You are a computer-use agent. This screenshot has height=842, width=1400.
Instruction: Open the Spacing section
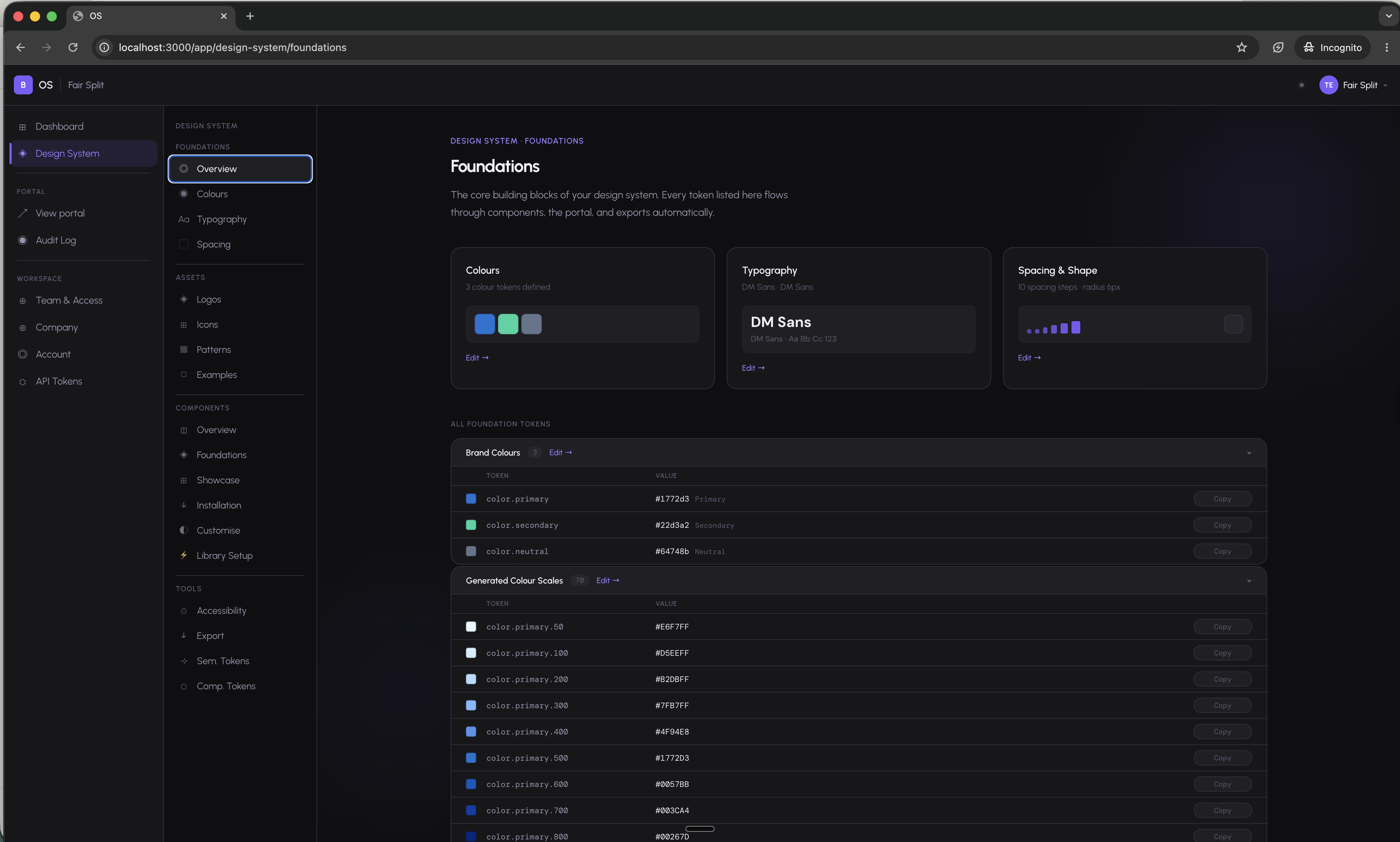click(x=240, y=244)
